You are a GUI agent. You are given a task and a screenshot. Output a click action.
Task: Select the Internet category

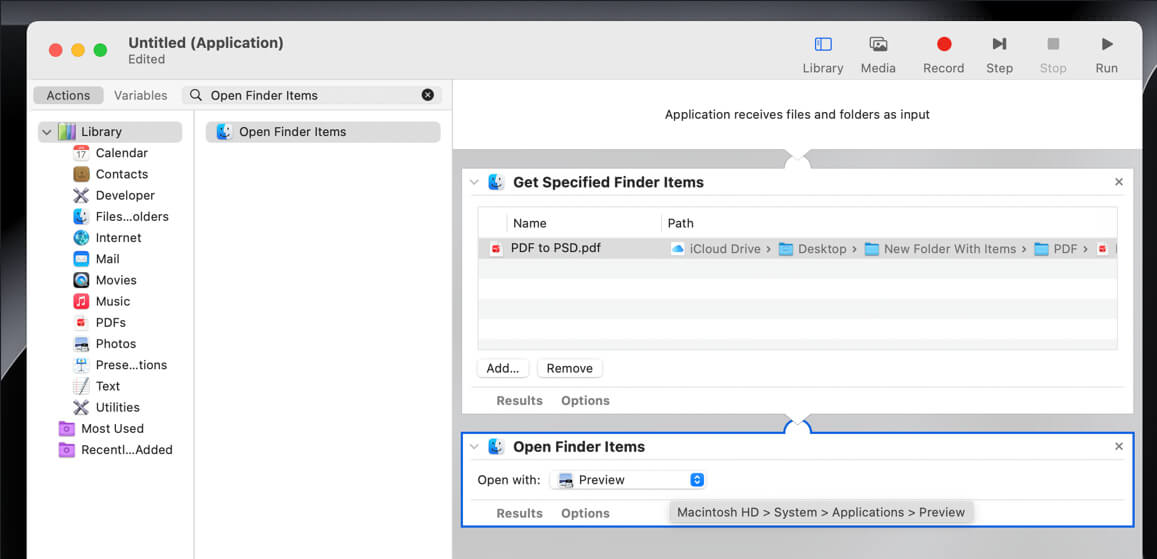pyautogui.click(x=107, y=237)
